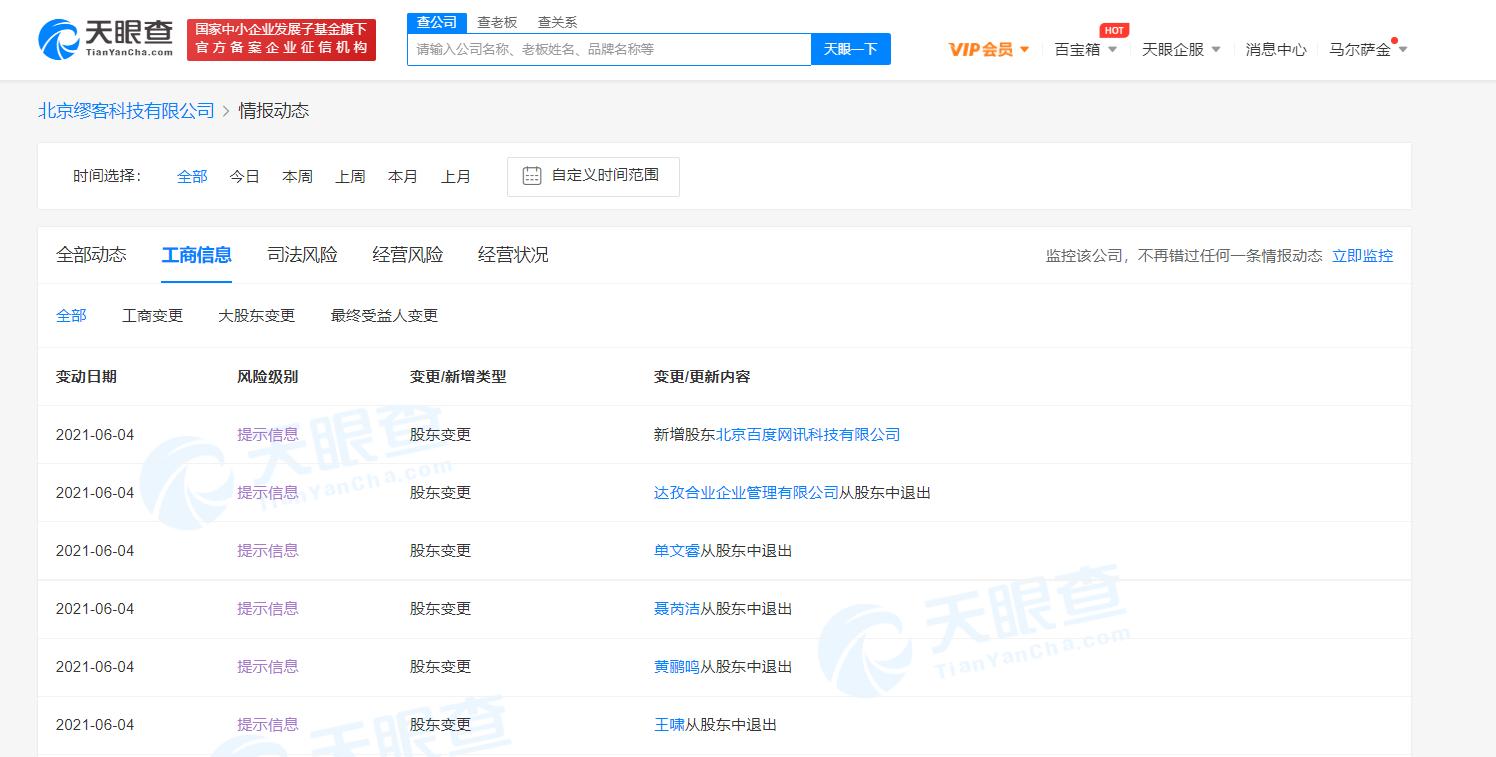
Task: Open 自定义时间范围 date range picker
Action: [x=593, y=176]
